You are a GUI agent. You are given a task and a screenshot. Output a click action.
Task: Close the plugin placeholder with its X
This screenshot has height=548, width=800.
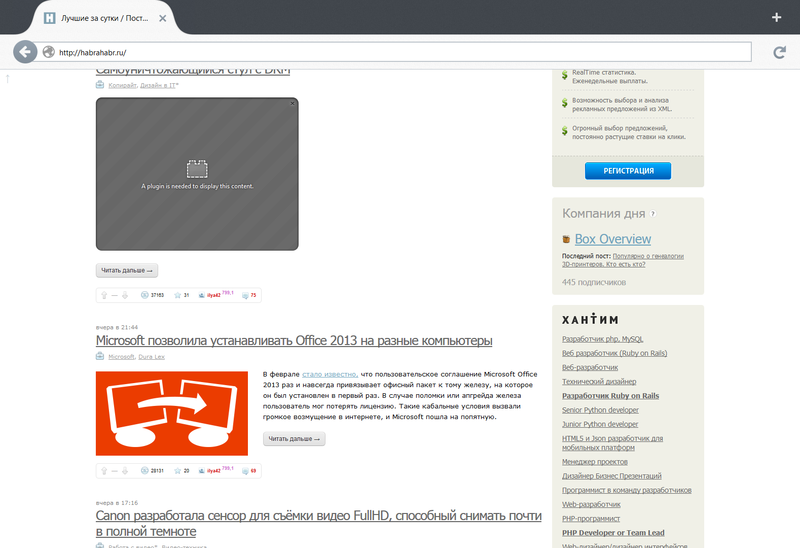292,104
